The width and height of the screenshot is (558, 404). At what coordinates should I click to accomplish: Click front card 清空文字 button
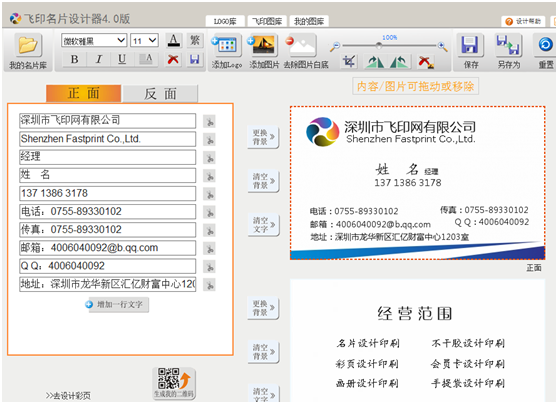[263, 225]
